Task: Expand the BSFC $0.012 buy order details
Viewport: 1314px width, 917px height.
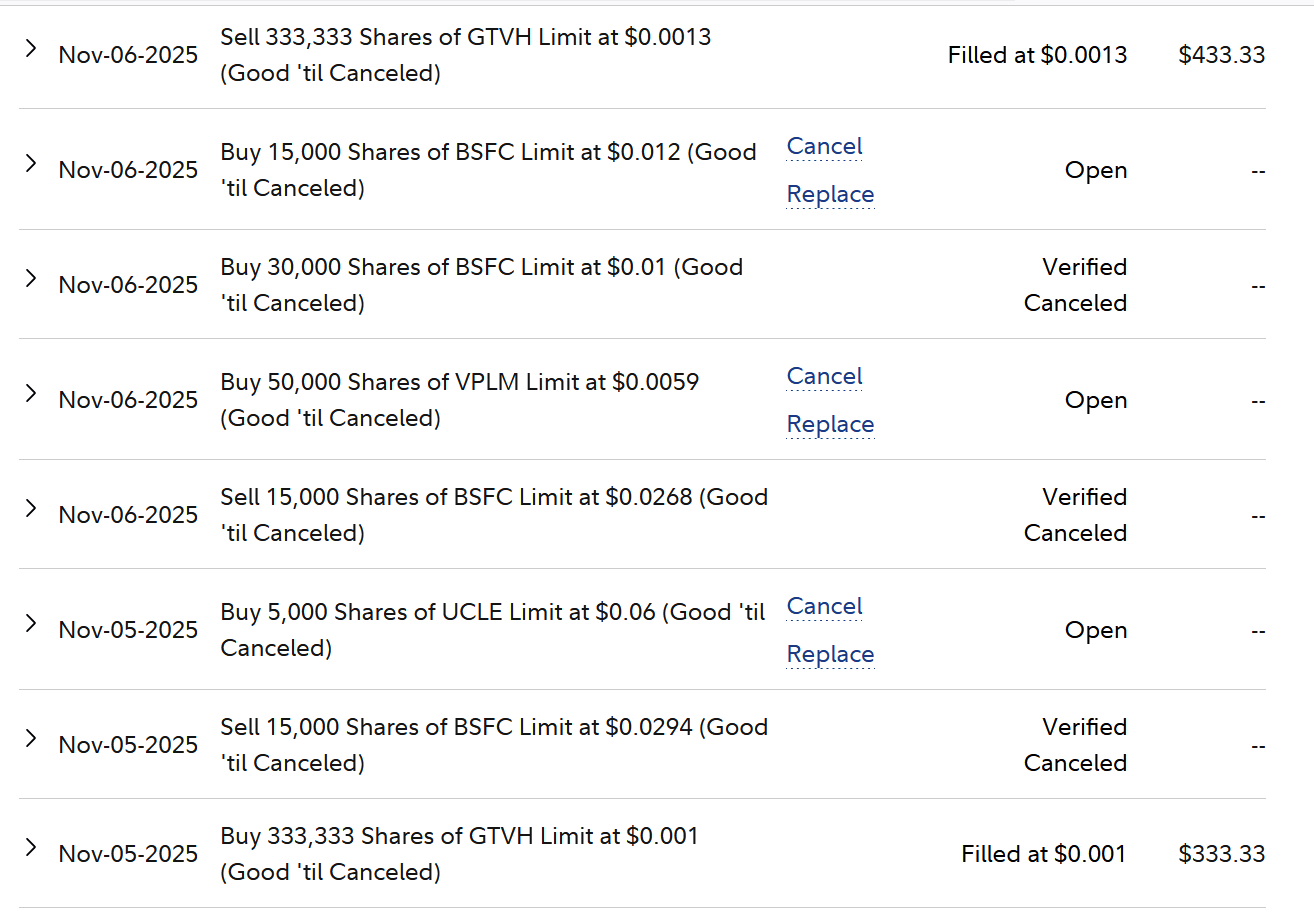Action: [x=31, y=163]
